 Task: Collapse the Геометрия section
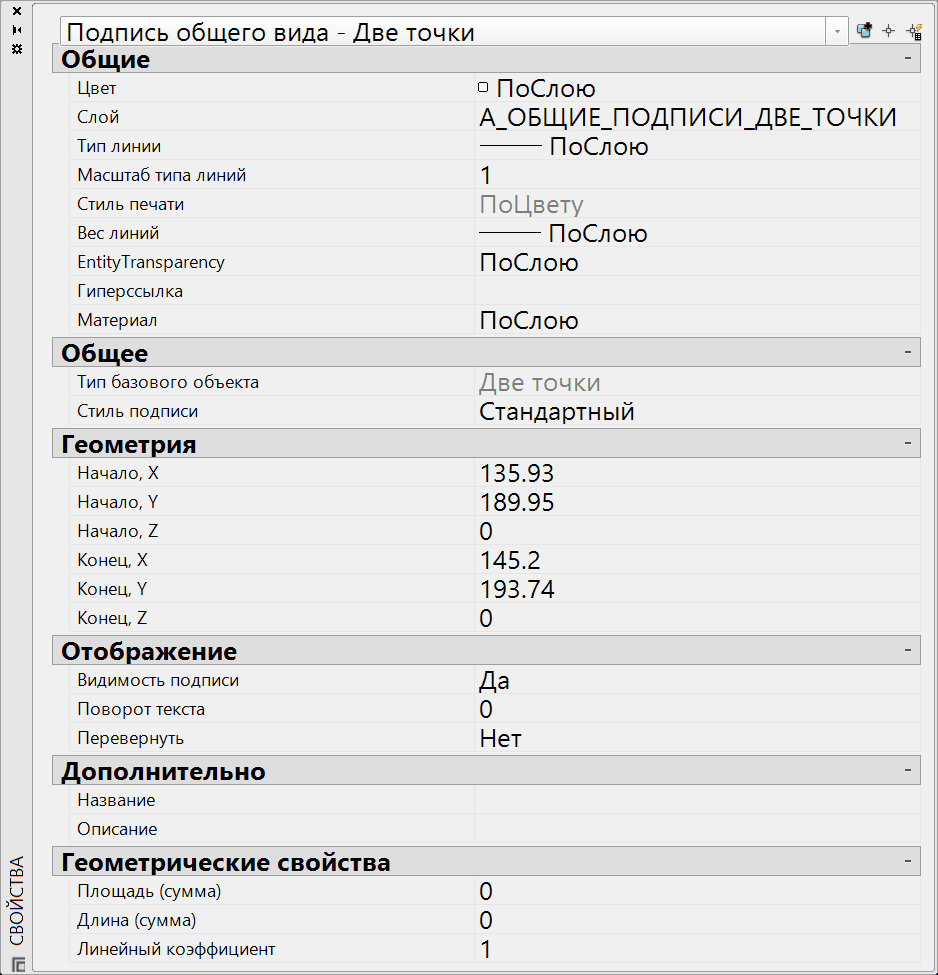[908, 443]
